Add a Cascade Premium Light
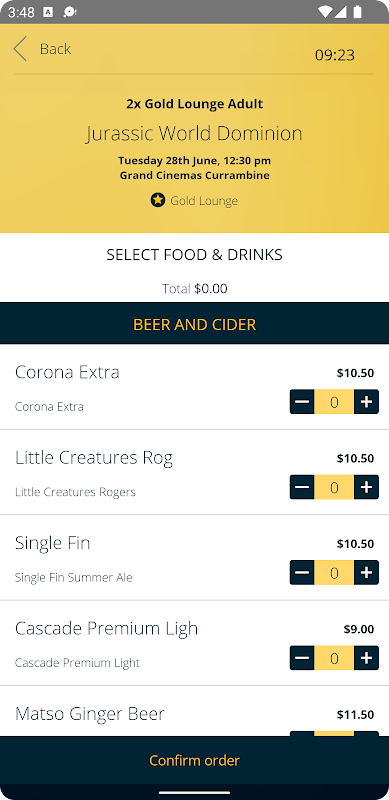The height and width of the screenshot is (800, 389). [x=366, y=658]
